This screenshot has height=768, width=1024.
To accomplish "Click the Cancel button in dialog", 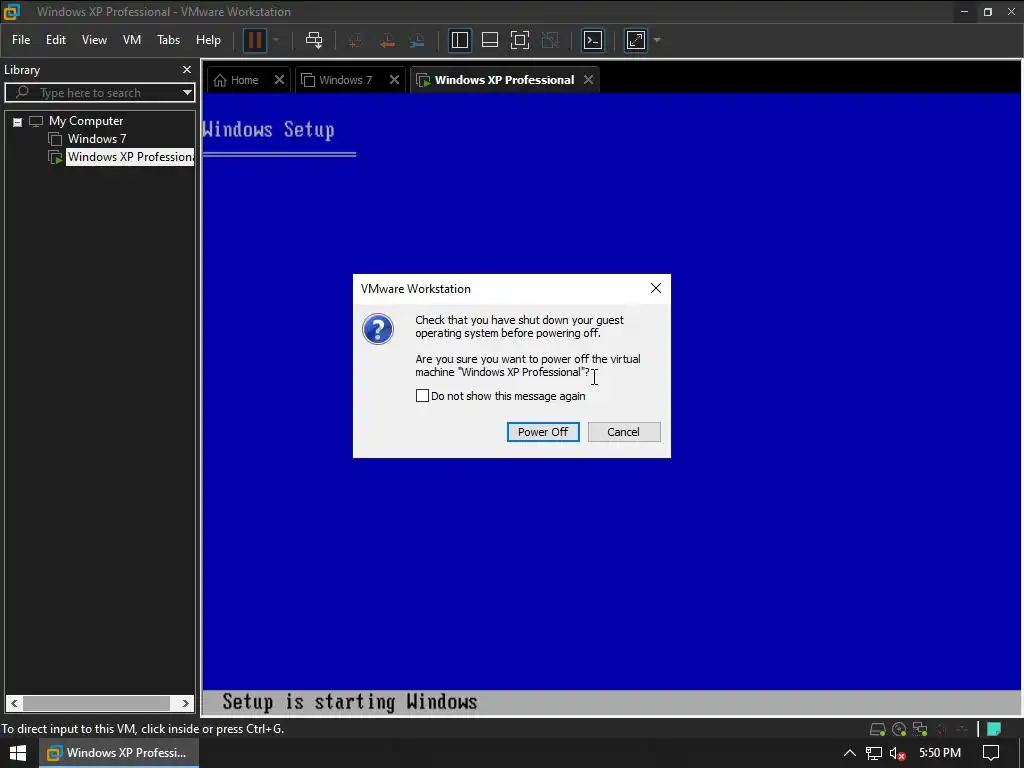I will pyautogui.click(x=624, y=432).
